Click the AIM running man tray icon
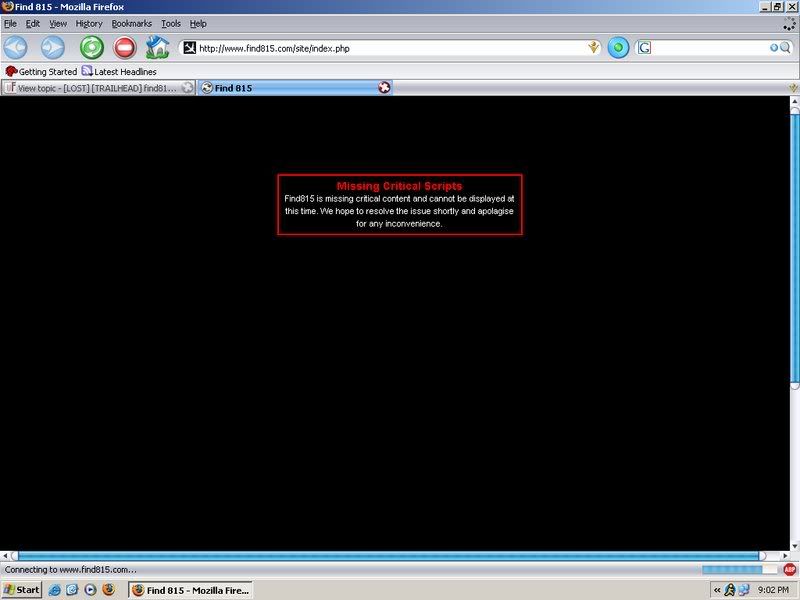This screenshot has width=800, height=600. point(730,590)
